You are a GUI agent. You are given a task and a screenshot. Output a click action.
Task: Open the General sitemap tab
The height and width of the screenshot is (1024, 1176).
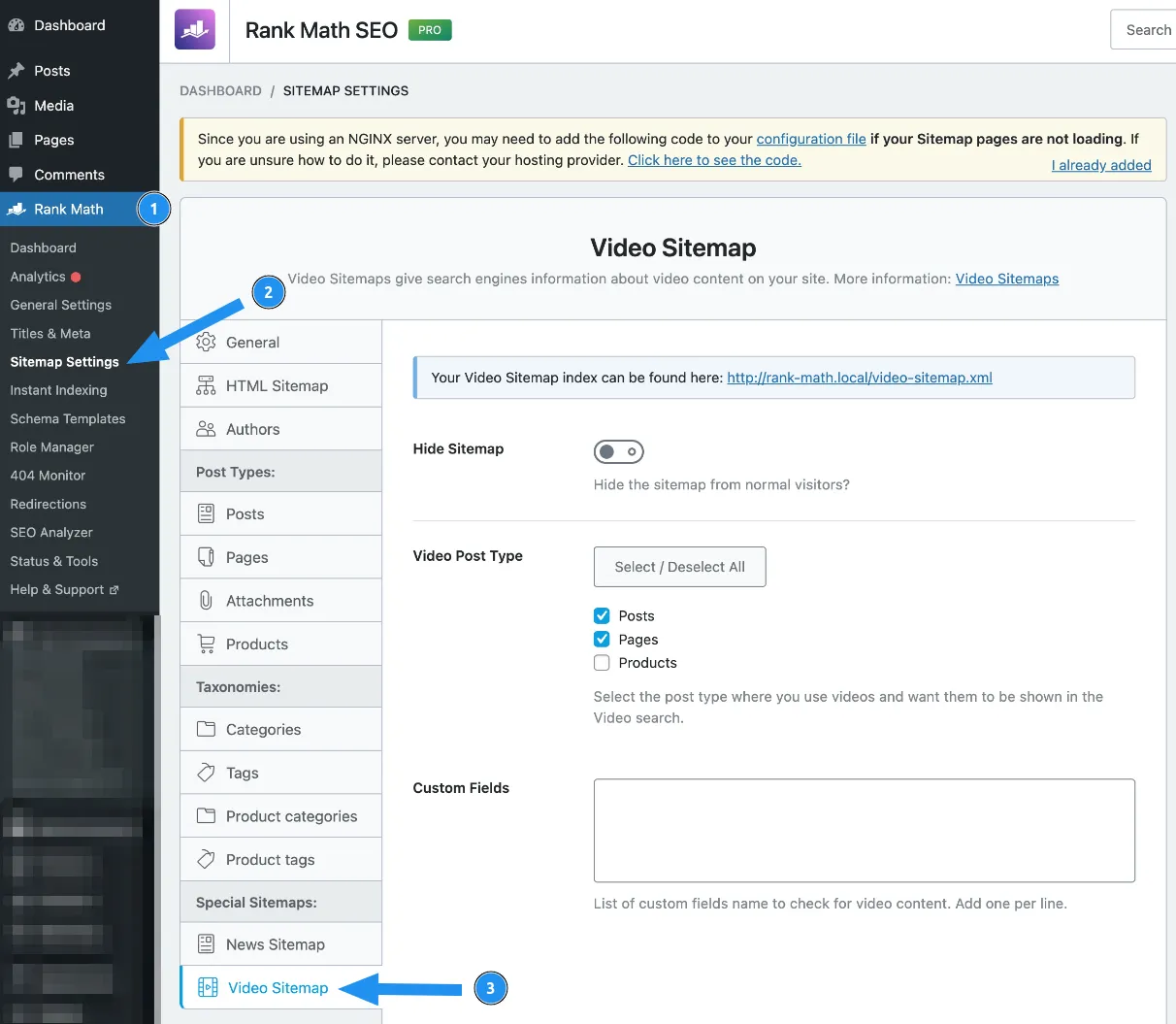click(x=281, y=342)
